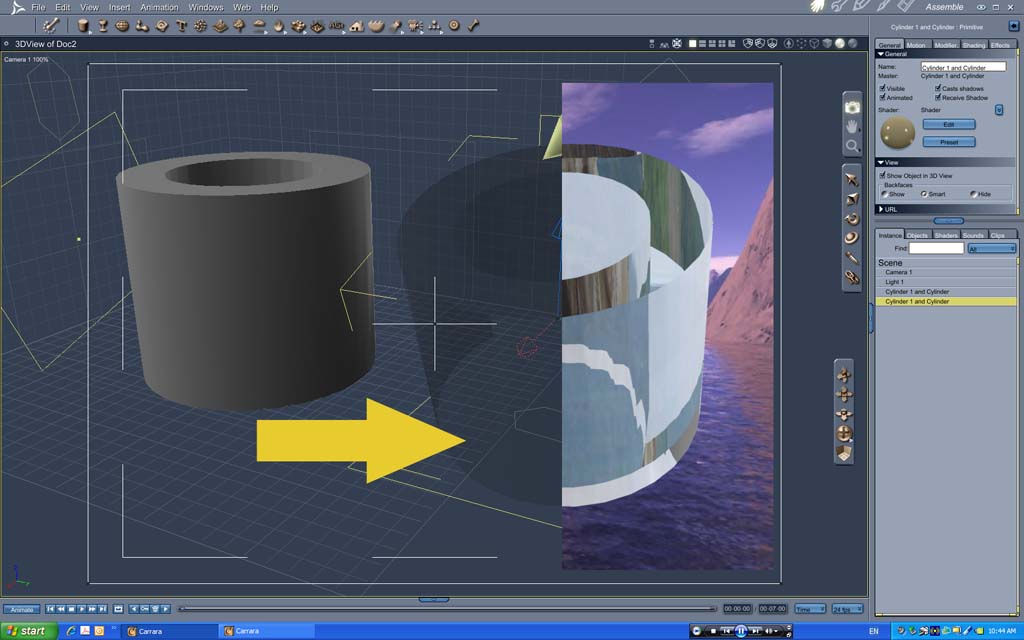
Task: Switch to the Shaders tab
Action: 946,235
